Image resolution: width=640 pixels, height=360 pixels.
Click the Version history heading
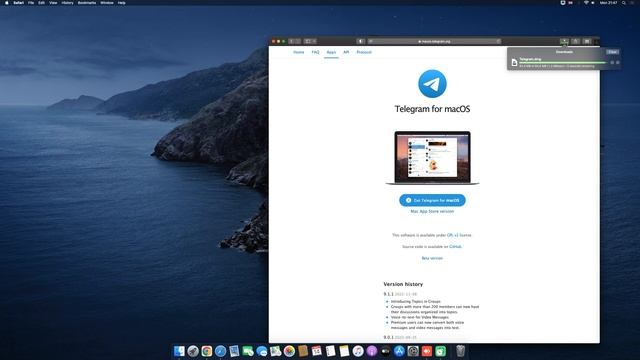pyautogui.click(x=403, y=284)
